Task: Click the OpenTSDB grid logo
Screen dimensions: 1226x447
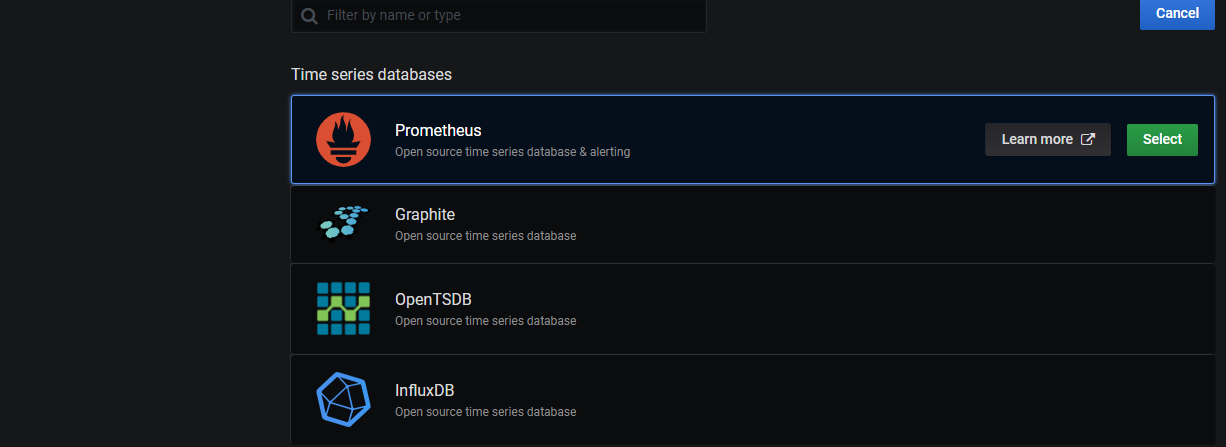Action: click(x=343, y=308)
